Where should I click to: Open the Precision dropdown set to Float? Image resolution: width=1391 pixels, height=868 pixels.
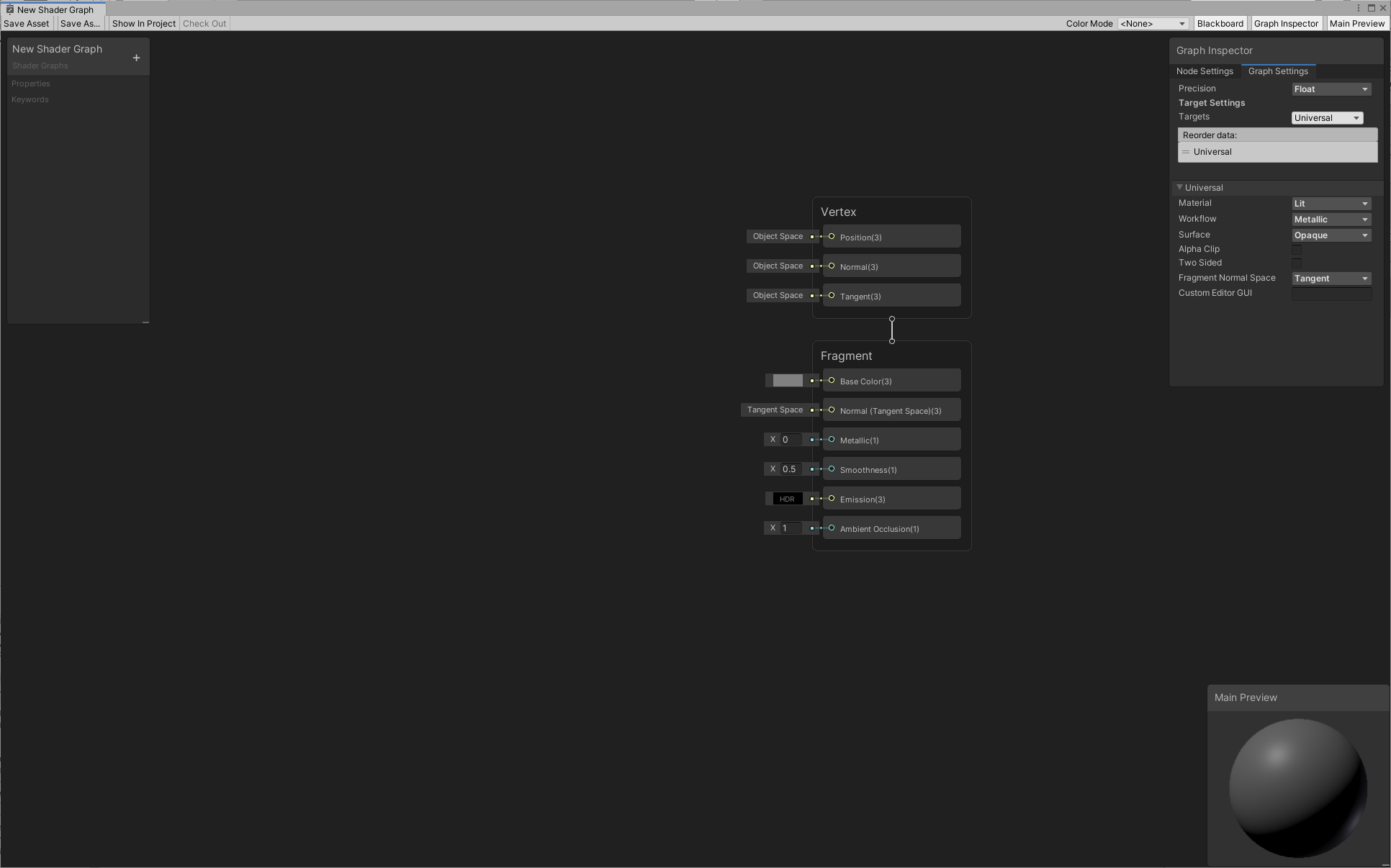coord(1331,89)
